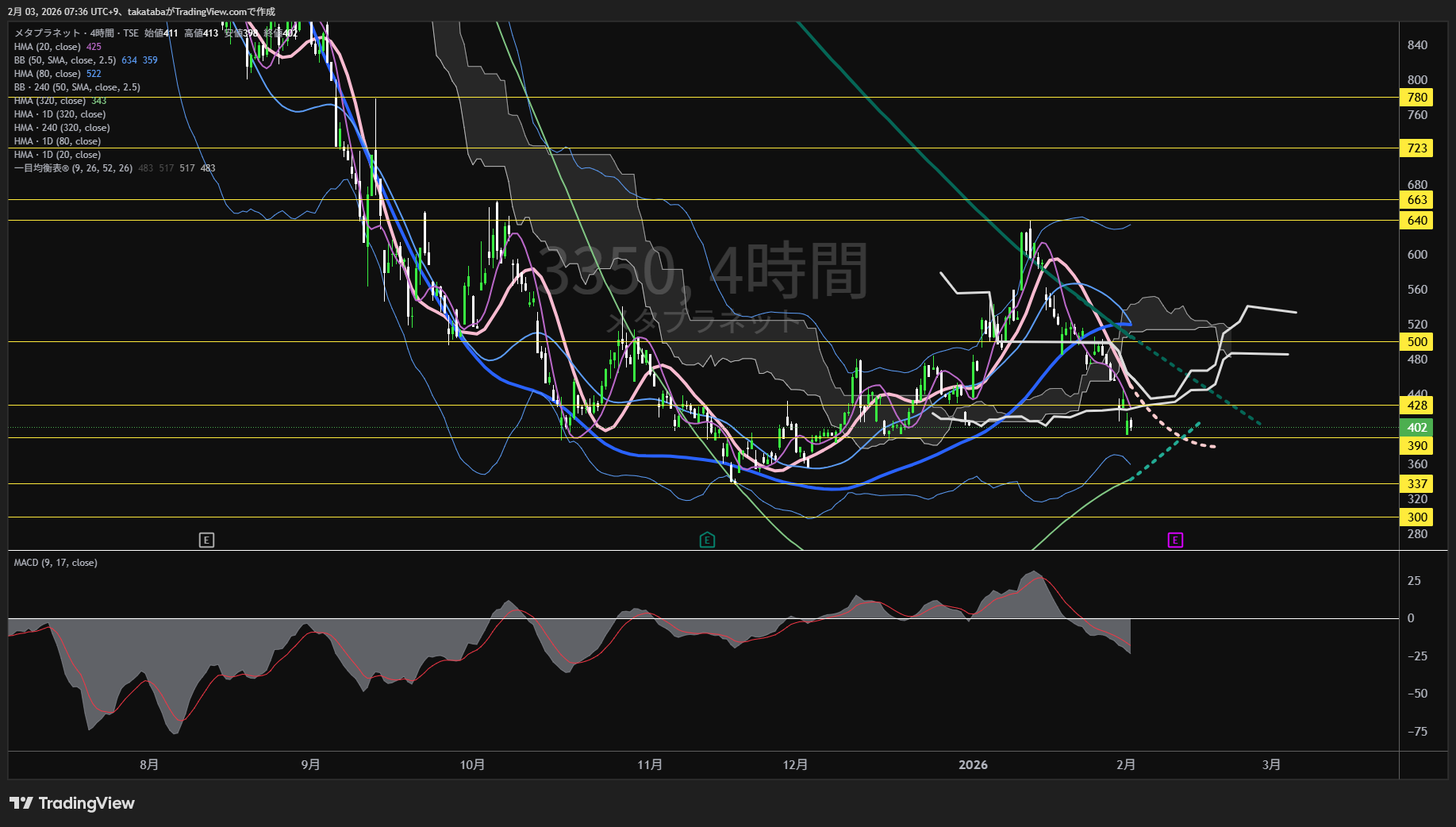Click the white earnings E marker near August
Screen dimensions: 1456x827
tap(206, 540)
